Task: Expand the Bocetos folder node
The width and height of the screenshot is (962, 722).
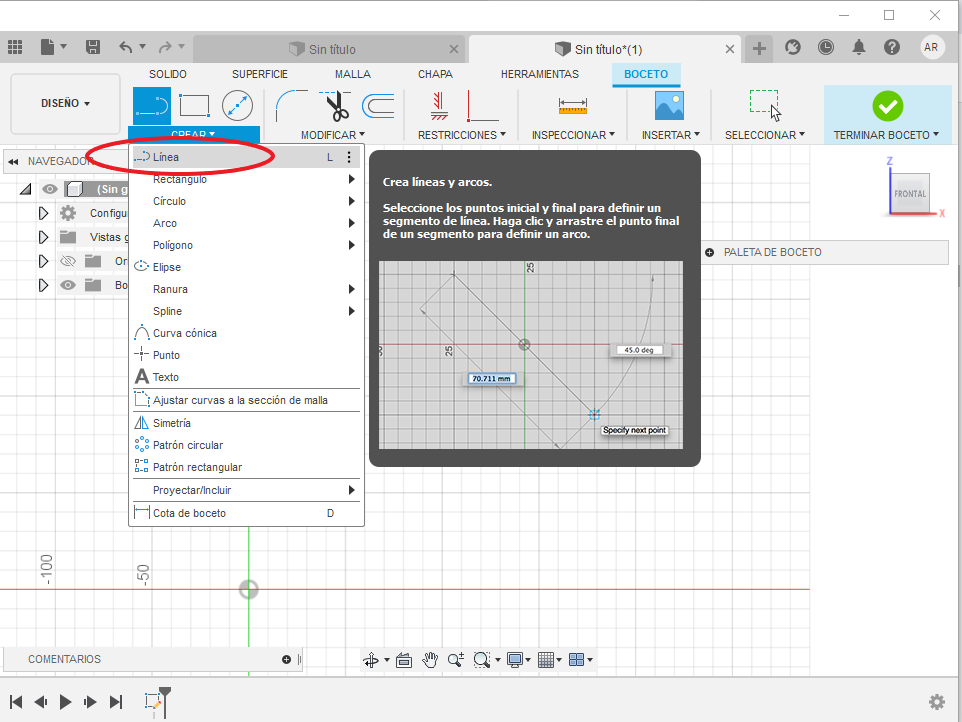Action: coord(43,285)
